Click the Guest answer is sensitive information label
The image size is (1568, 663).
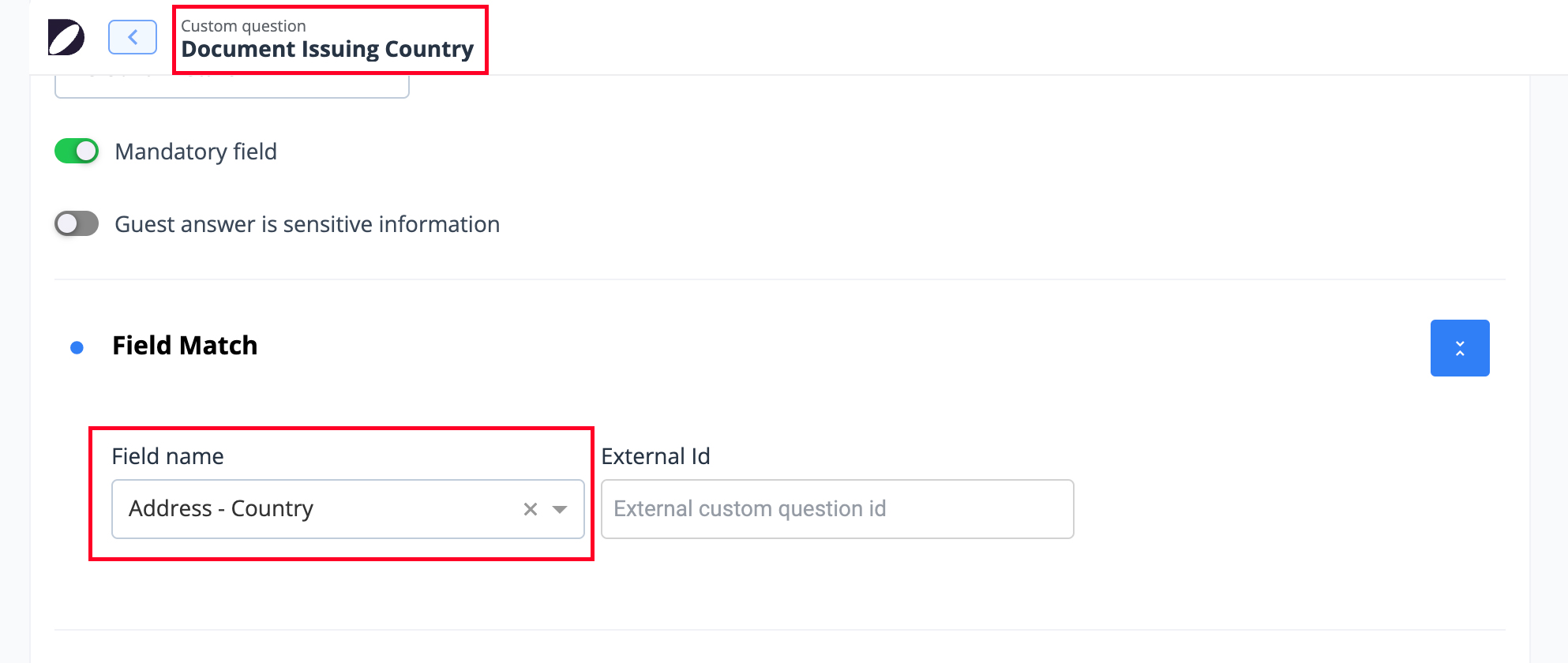point(307,224)
